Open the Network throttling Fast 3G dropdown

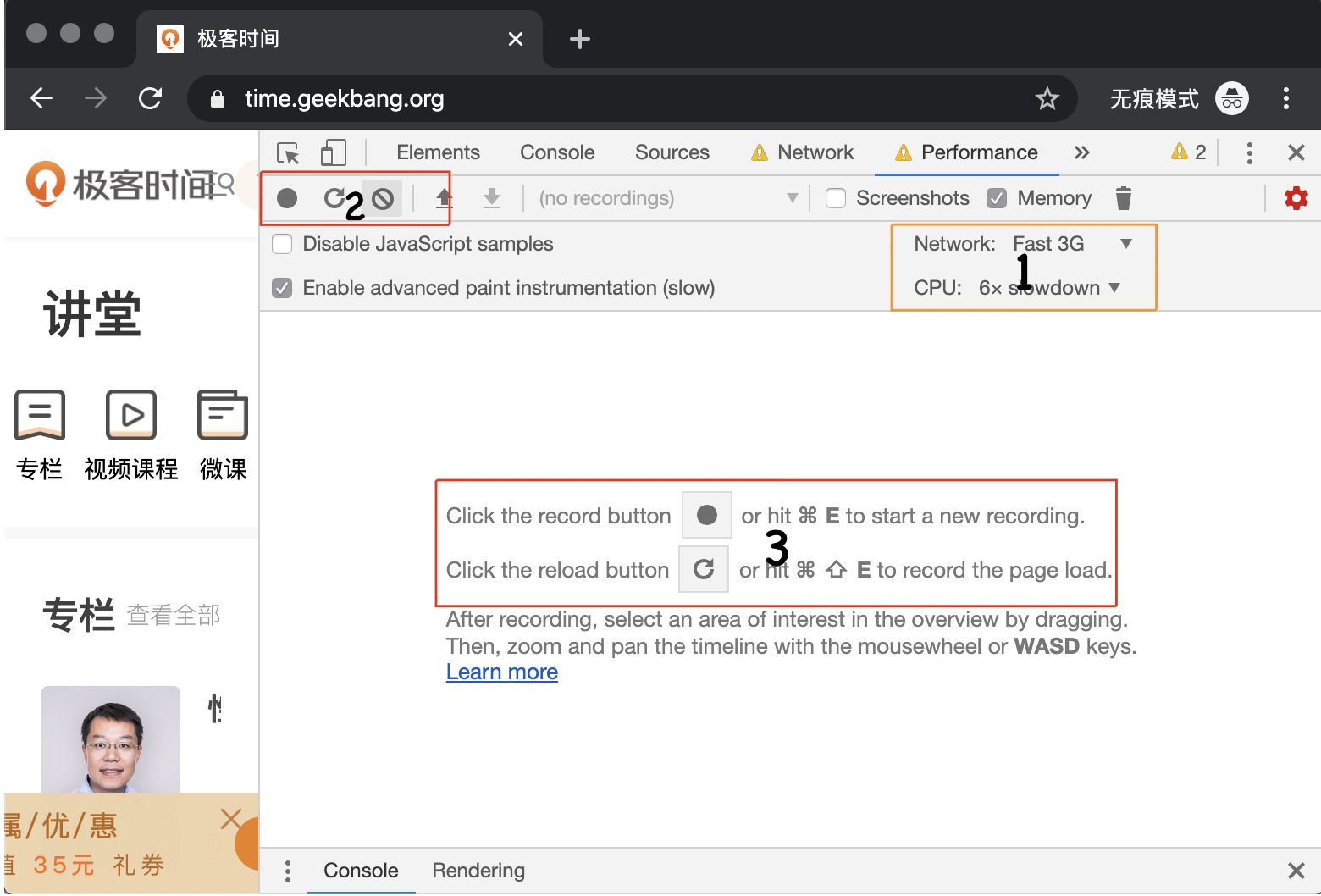(x=1069, y=243)
